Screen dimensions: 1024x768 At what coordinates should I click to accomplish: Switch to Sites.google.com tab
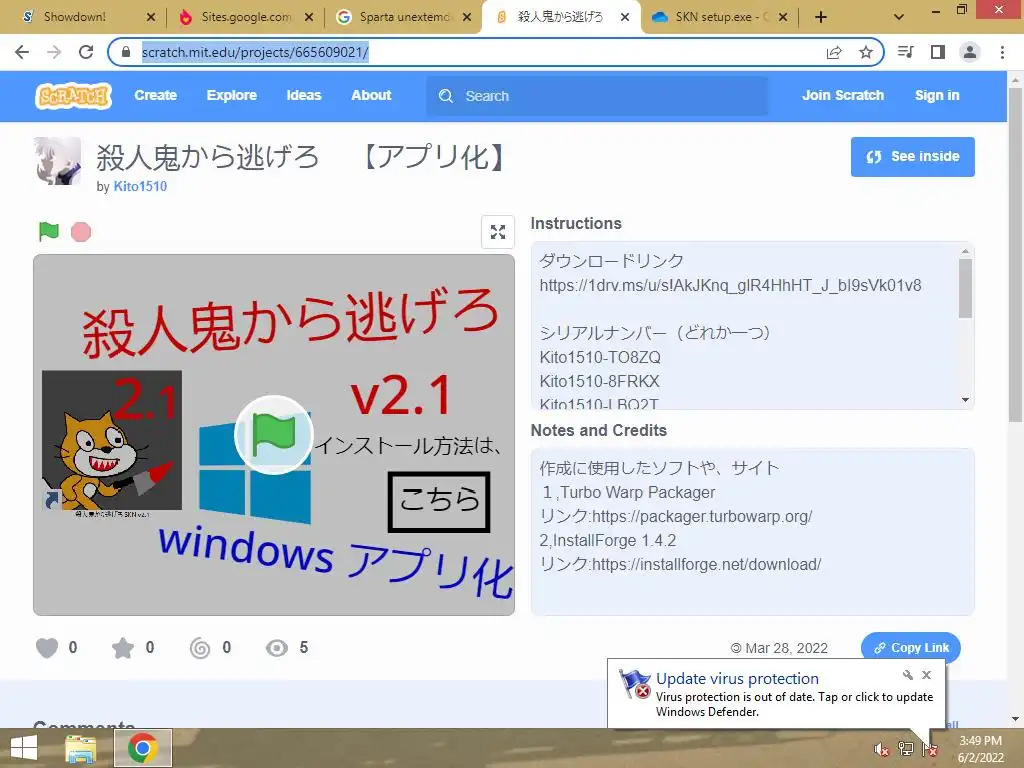pyautogui.click(x=246, y=17)
